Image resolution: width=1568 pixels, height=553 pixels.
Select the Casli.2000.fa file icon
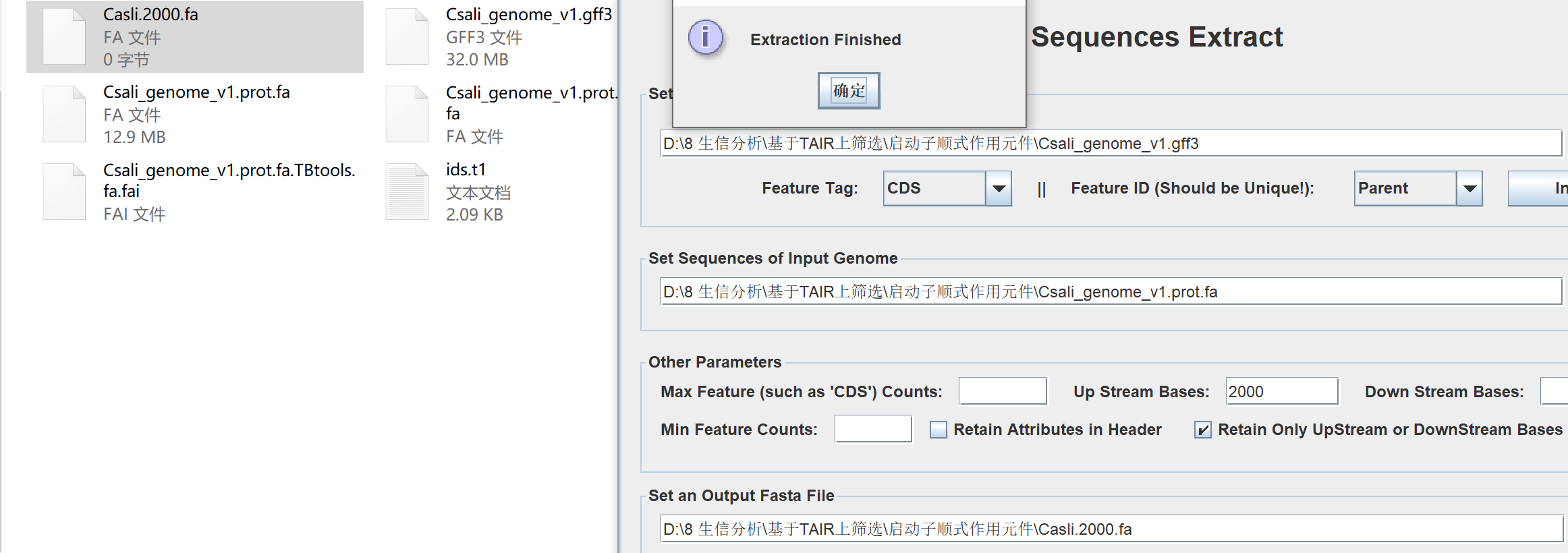64,36
